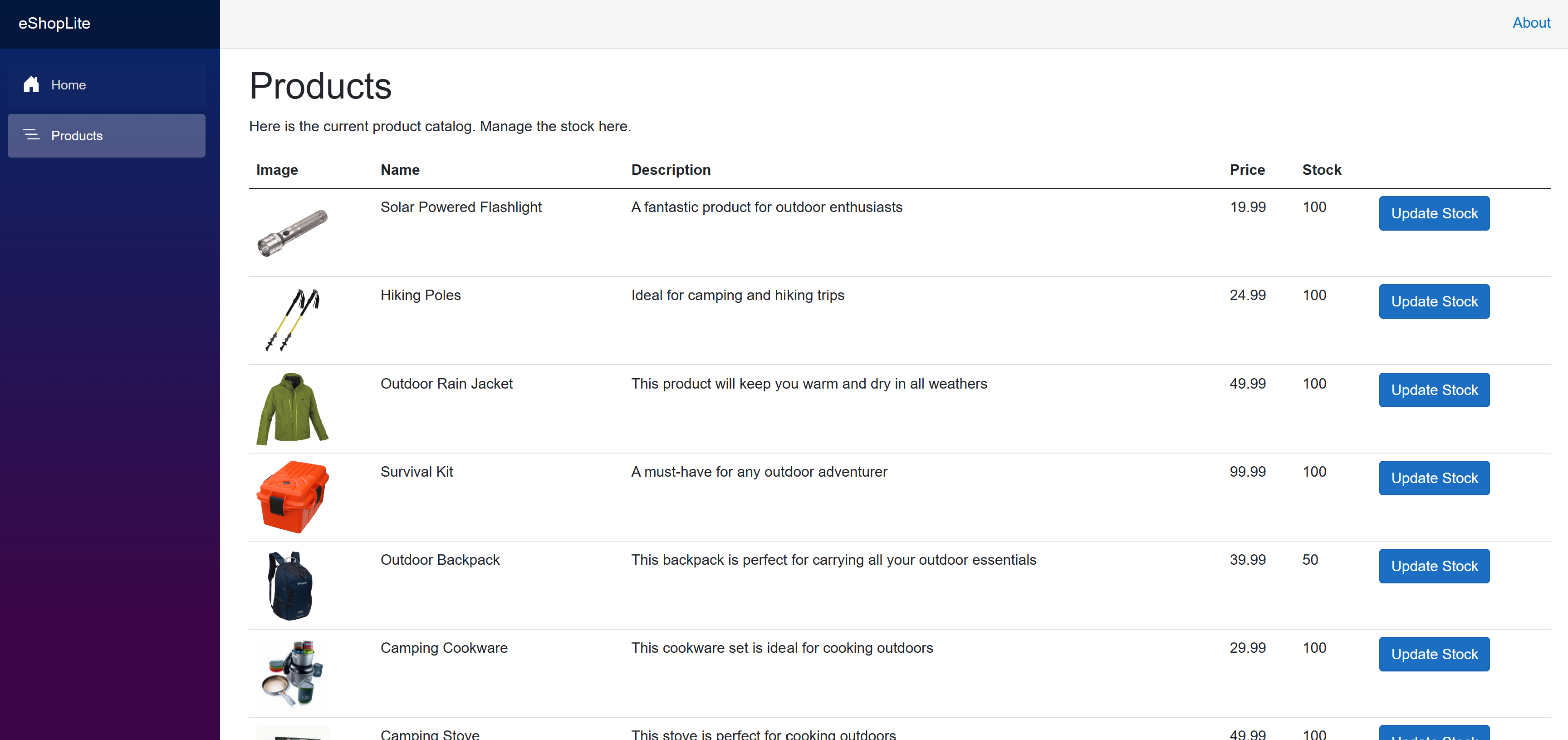The image size is (1568, 740).
Task: Click the Outdoor Backpack product image
Action: pyautogui.click(x=291, y=585)
